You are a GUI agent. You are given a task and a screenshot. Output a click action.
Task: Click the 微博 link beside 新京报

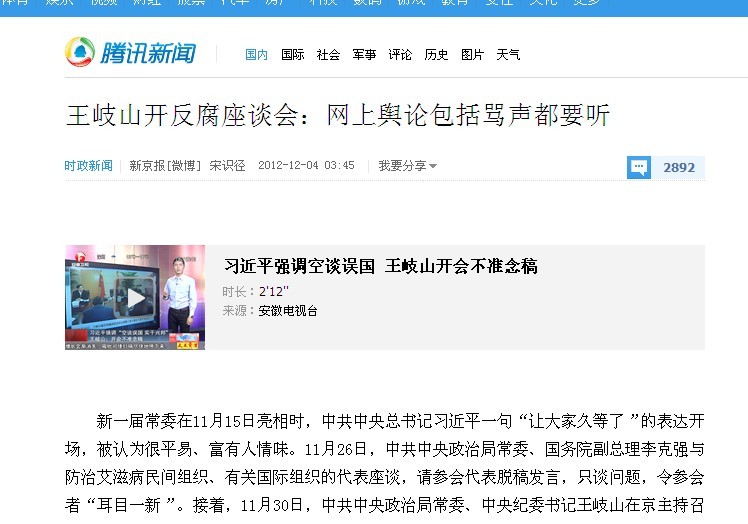[x=183, y=166]
